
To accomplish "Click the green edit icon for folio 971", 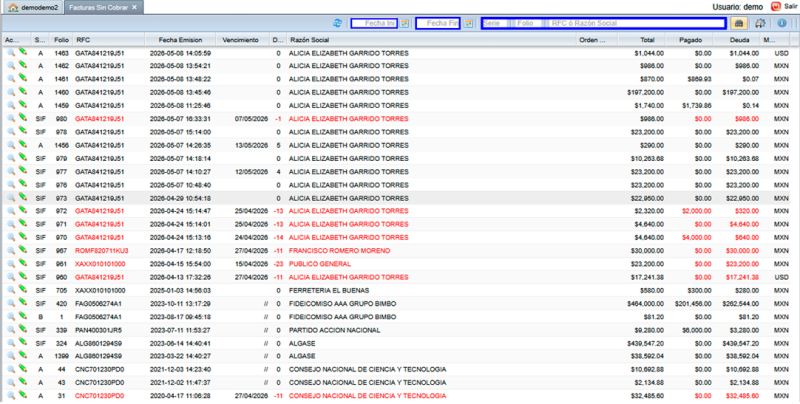I will point(23,223).
